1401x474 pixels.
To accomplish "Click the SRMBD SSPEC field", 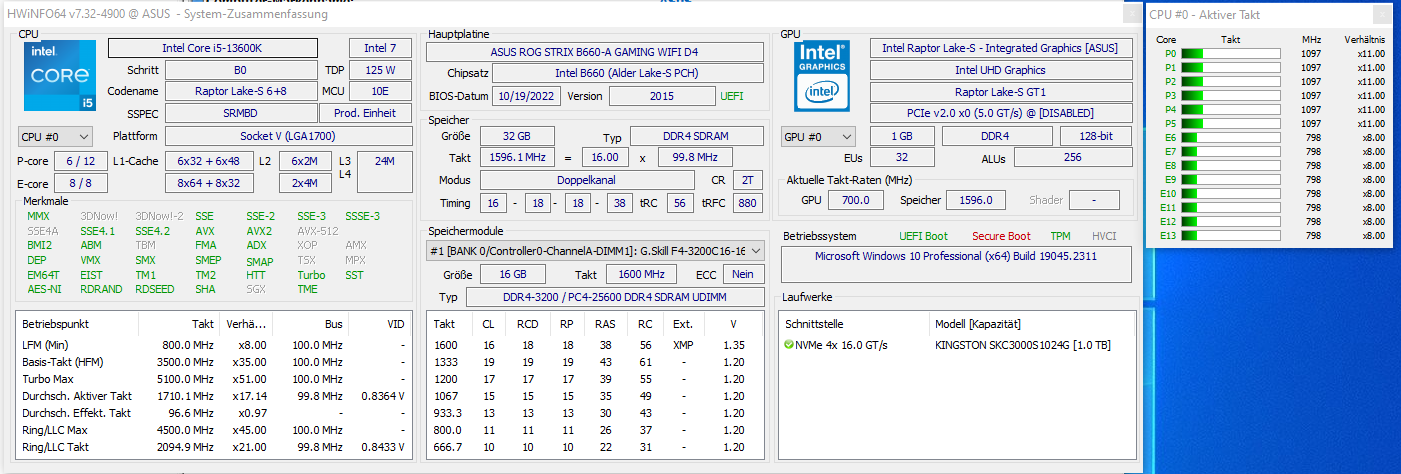I will click(240, 113).
